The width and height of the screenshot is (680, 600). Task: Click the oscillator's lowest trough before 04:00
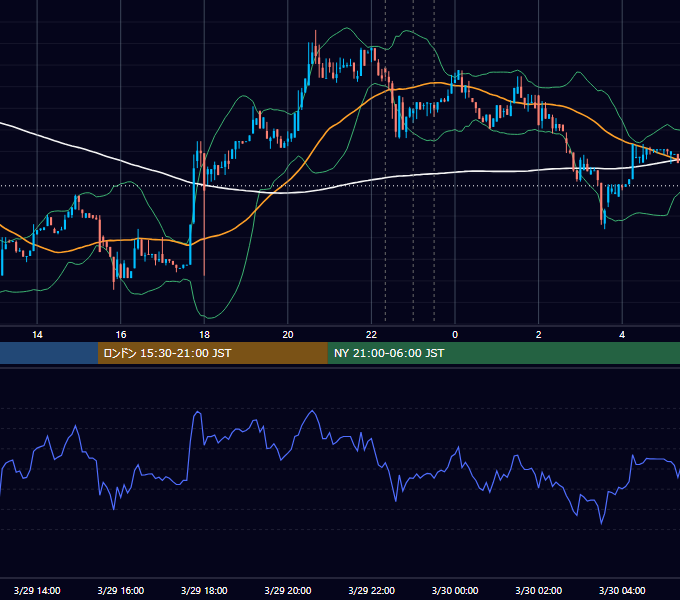[602, 522]
